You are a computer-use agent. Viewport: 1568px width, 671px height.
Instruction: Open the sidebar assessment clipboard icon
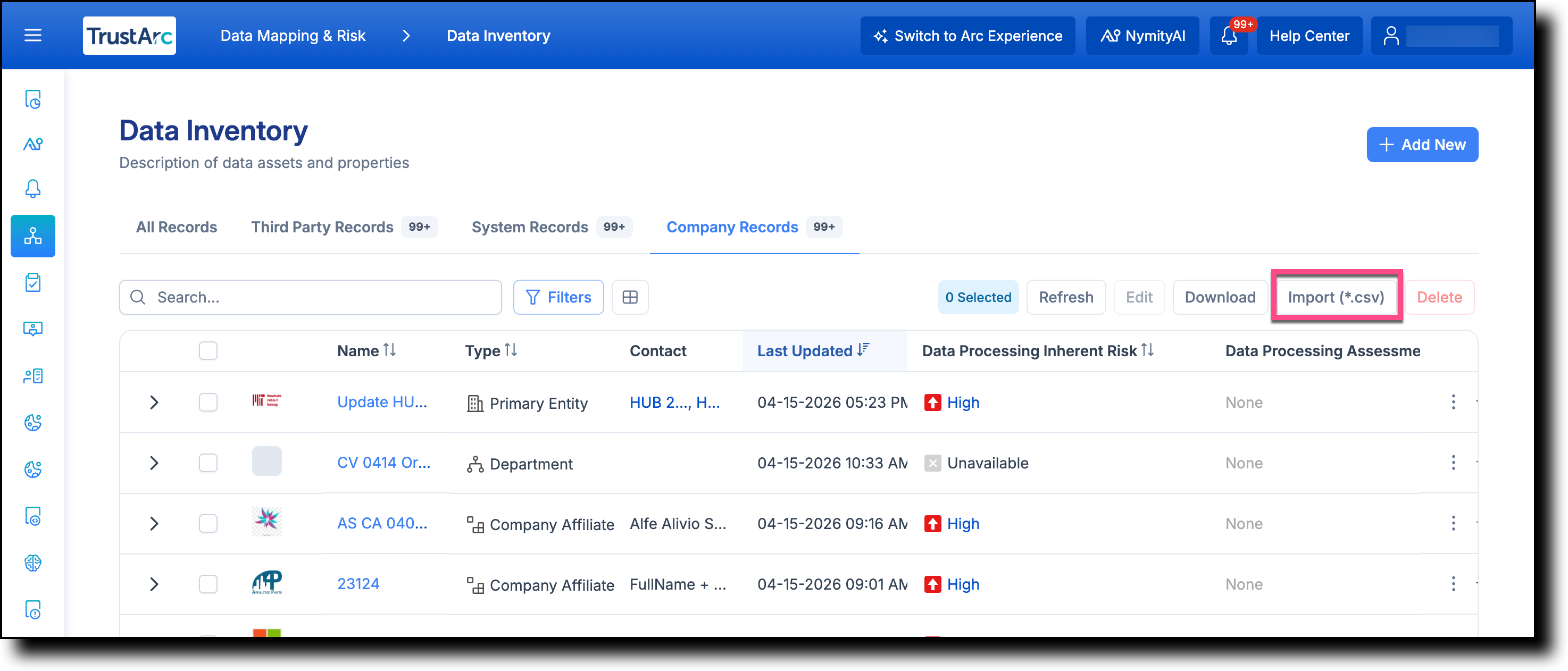point(33,282)
